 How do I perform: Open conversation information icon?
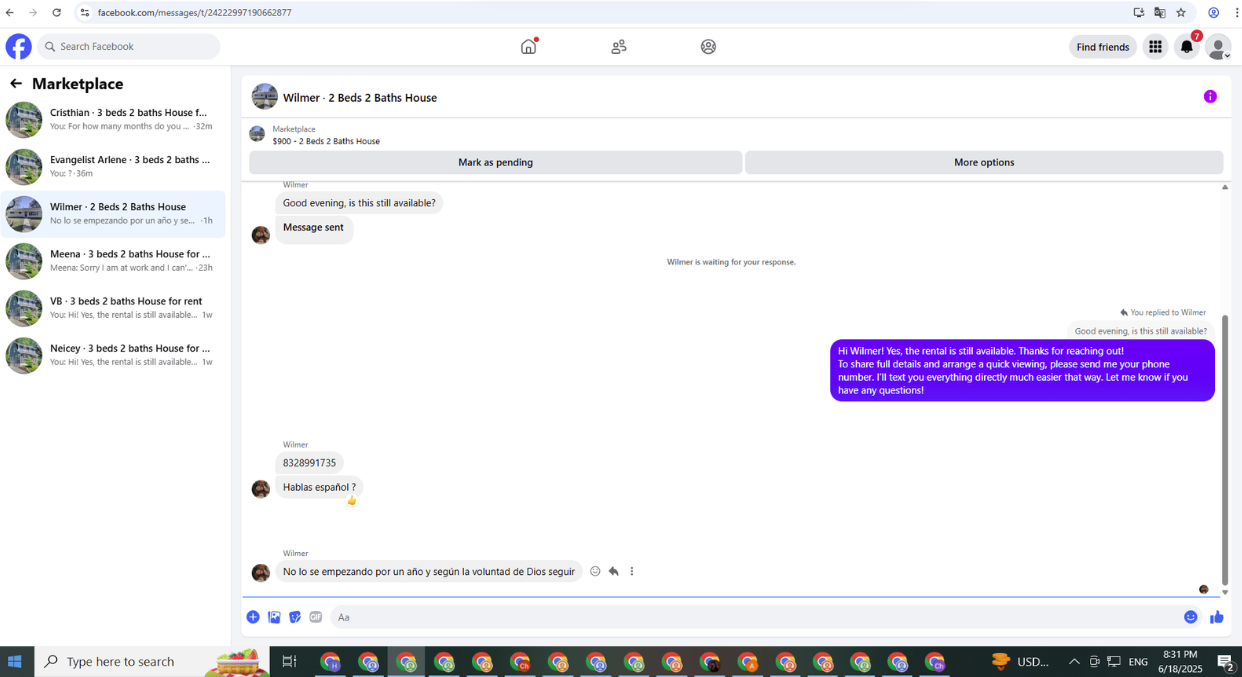(1210, 97)
